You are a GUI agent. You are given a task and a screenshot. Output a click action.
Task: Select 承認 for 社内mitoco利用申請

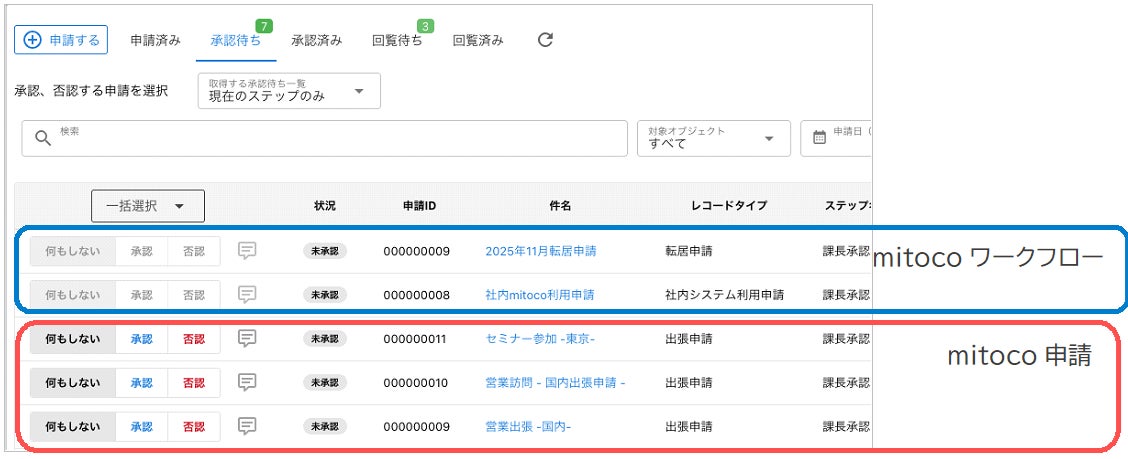142,295
